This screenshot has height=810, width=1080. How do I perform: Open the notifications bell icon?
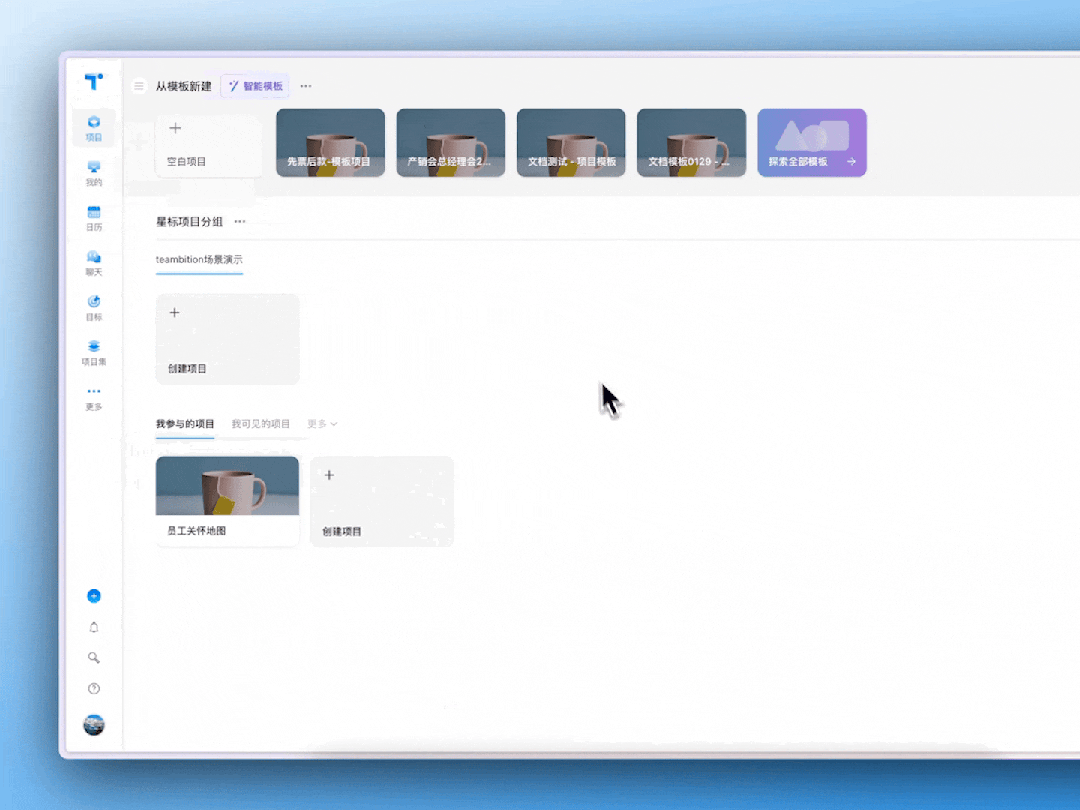[x=94, y=627]
